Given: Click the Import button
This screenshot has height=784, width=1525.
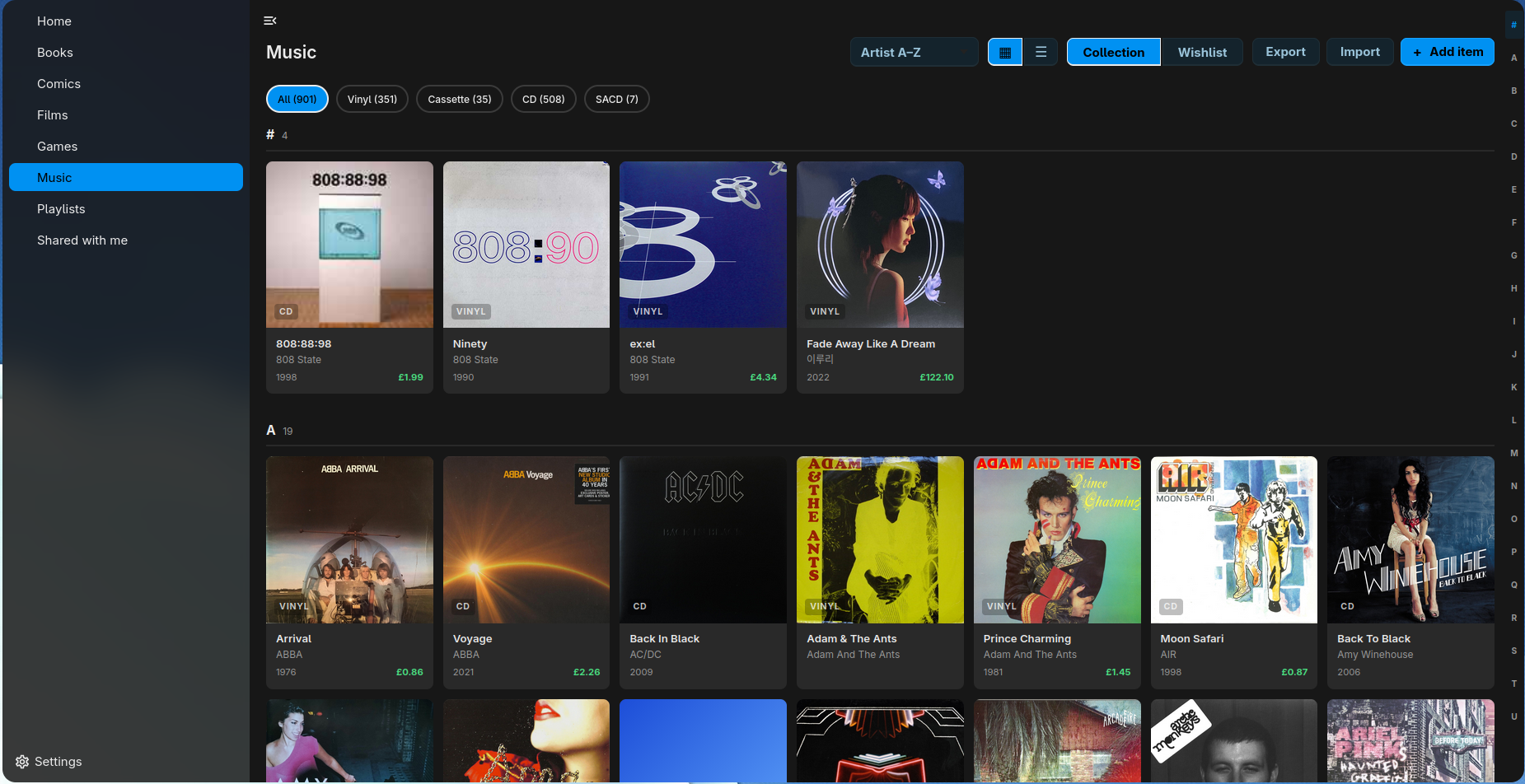Looking at the screenshot, I should pos(1359,52).
